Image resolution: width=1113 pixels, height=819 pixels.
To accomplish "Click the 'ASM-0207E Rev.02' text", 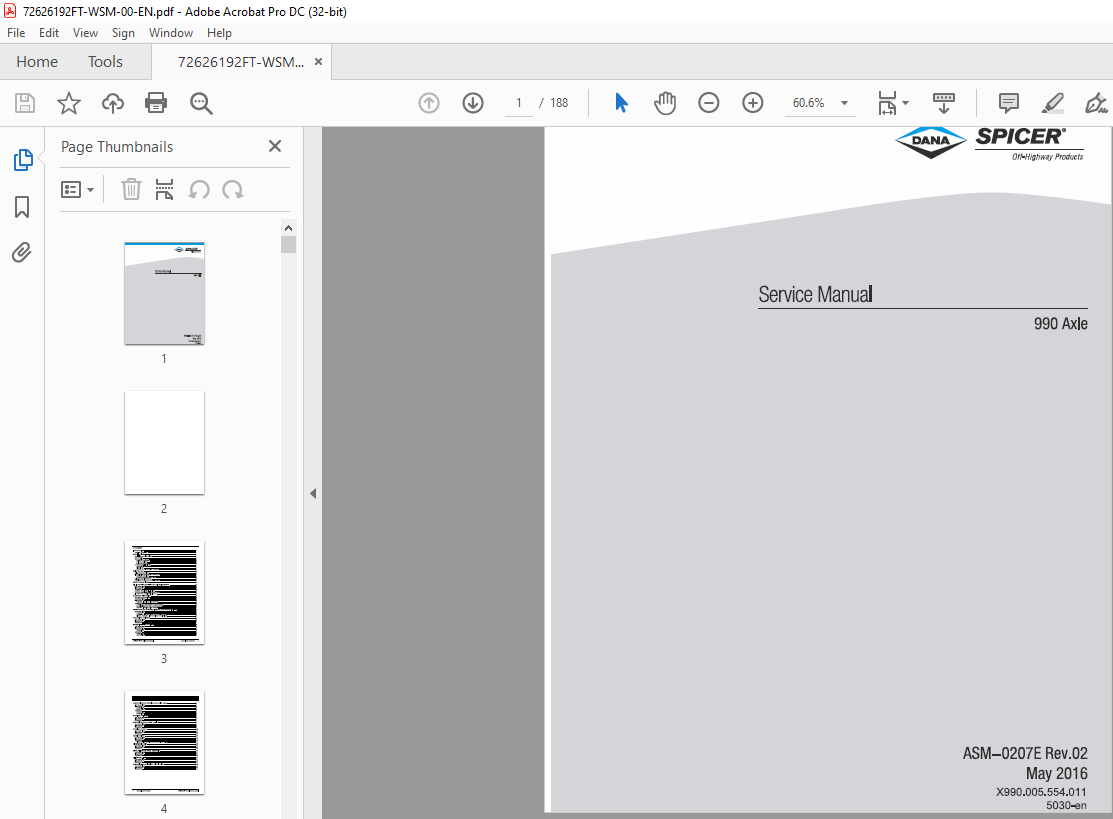I will 1025,753.
